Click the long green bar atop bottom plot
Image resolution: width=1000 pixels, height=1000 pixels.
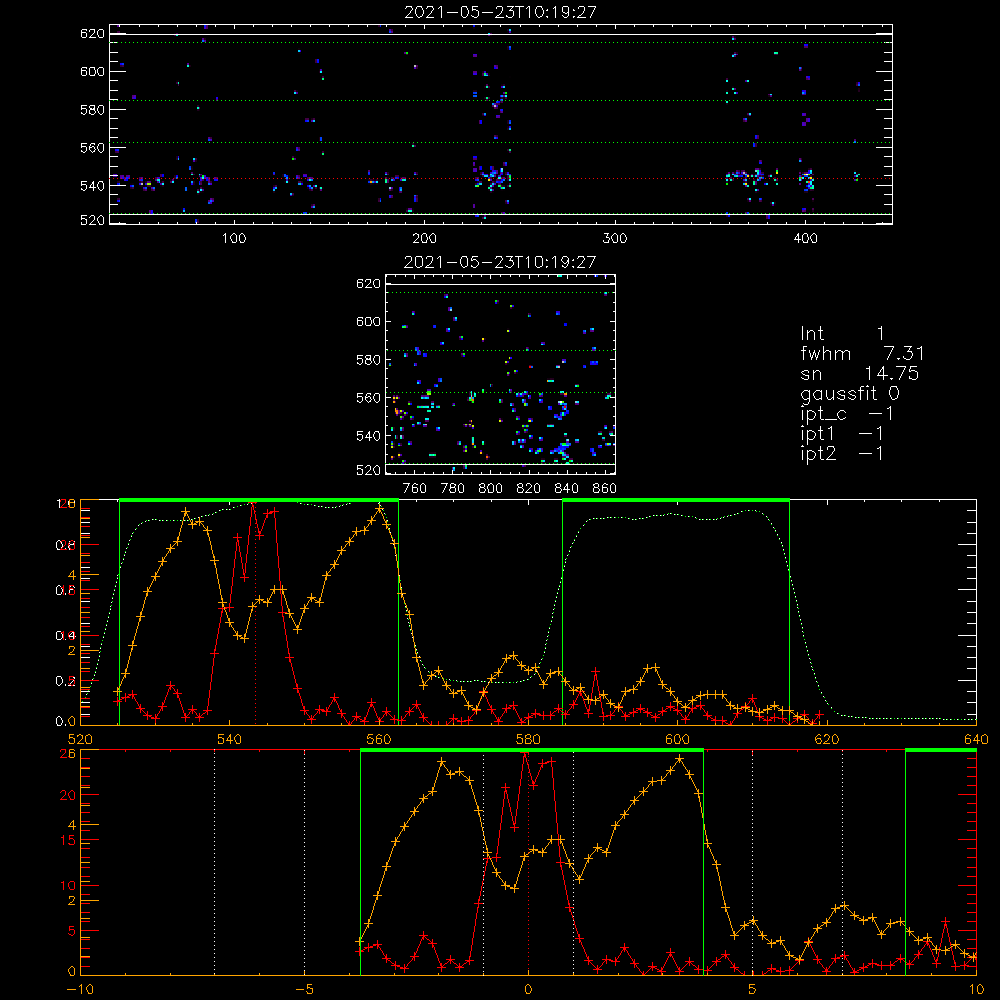pyautogui.click(x=532, y=750)
